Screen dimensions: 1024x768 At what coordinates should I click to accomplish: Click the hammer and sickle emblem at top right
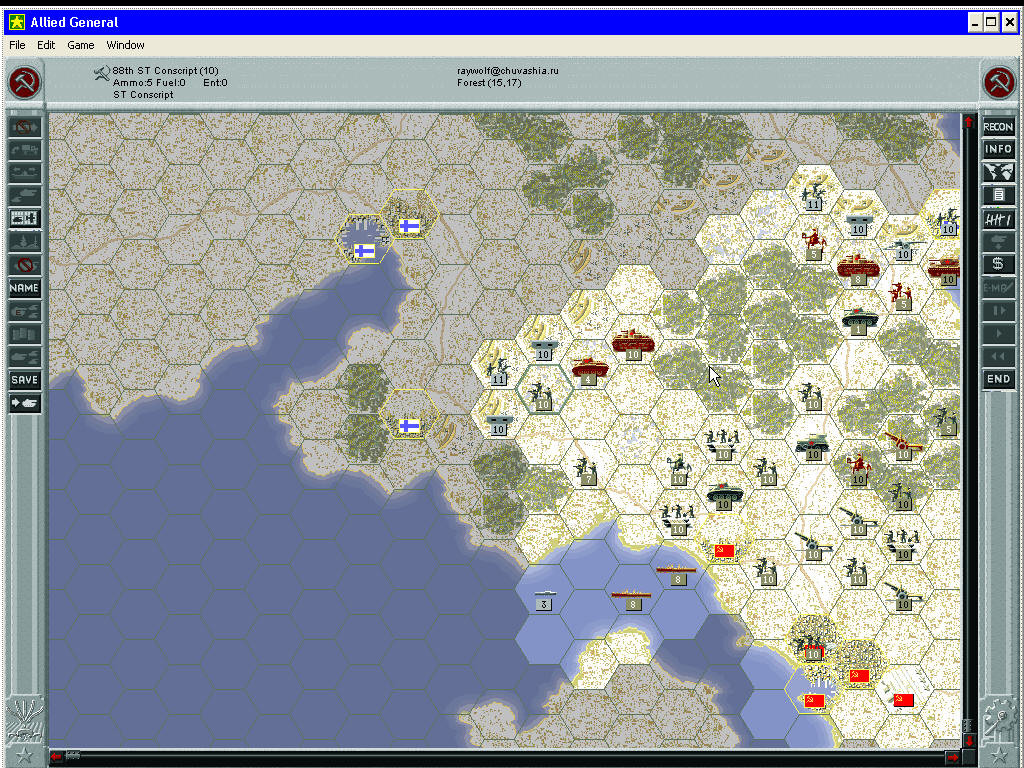coord(999,83)
